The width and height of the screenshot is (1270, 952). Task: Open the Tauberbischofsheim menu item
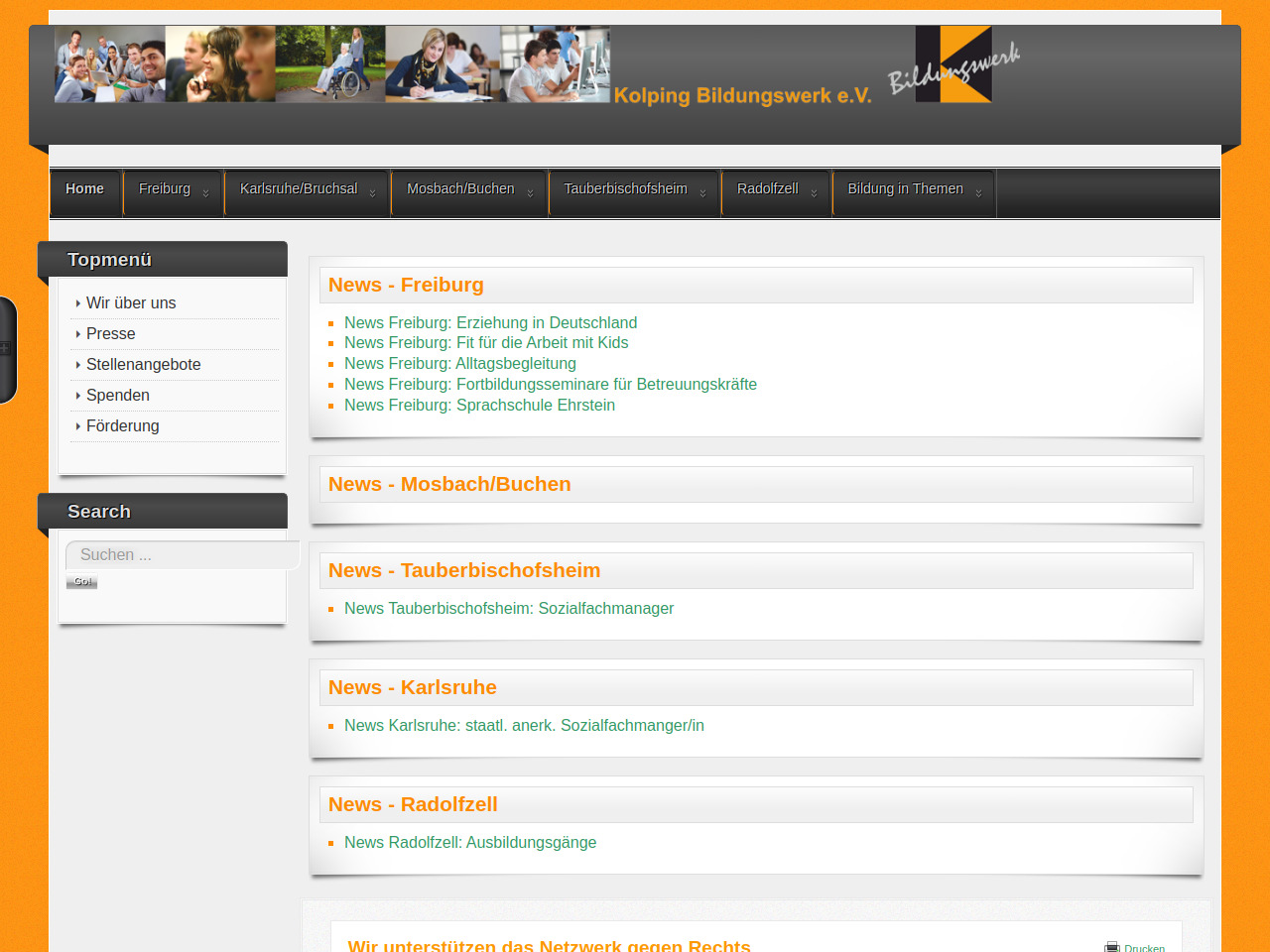625,189
